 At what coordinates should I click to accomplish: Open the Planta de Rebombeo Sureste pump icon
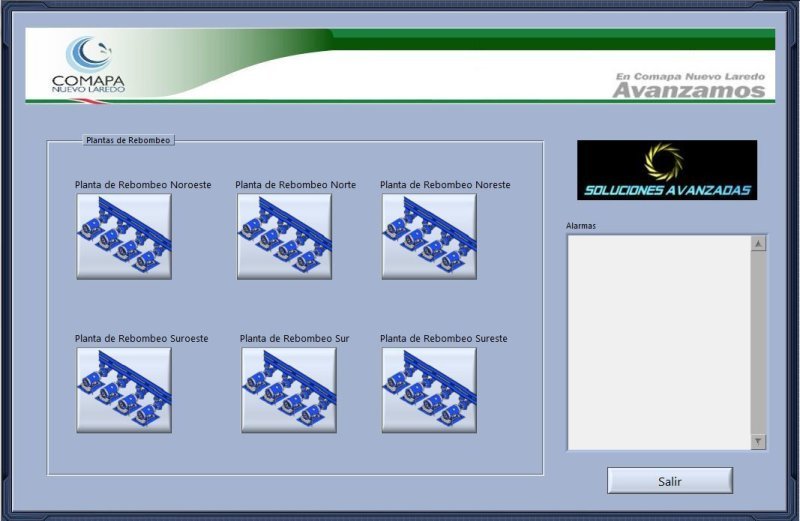click(x=429, y=390)
